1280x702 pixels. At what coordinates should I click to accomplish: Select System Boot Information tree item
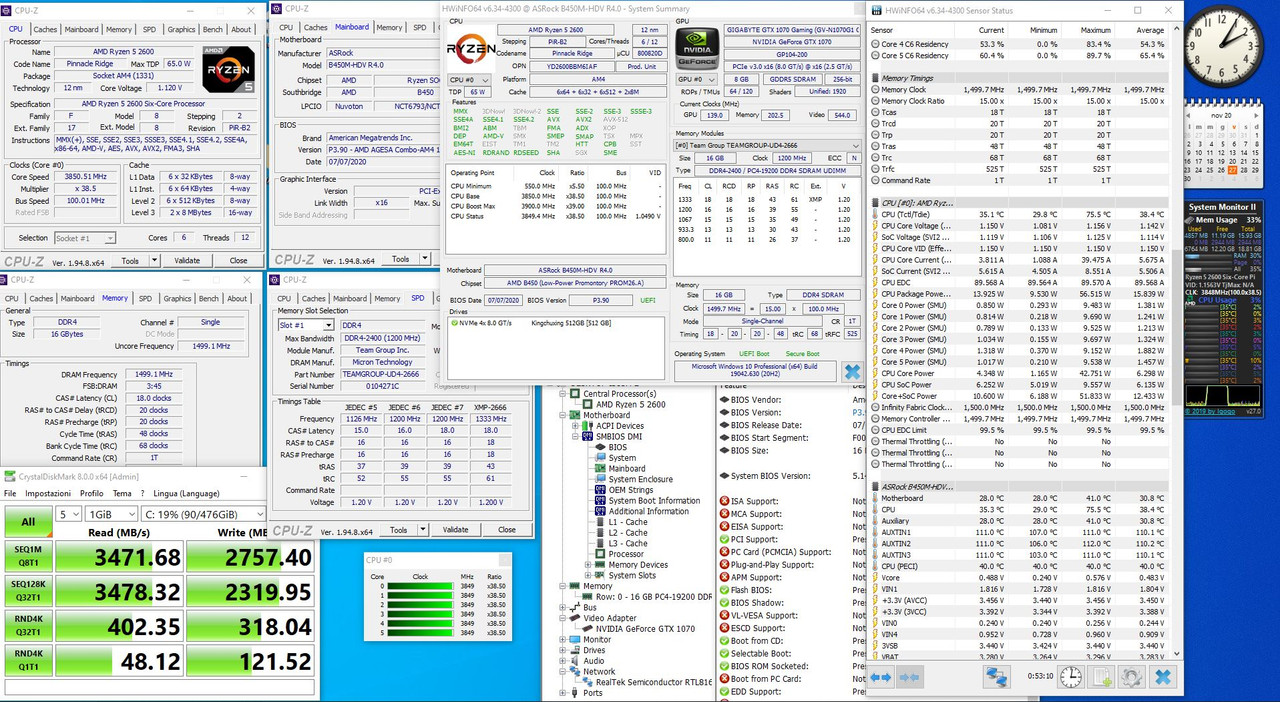[654, 500]
